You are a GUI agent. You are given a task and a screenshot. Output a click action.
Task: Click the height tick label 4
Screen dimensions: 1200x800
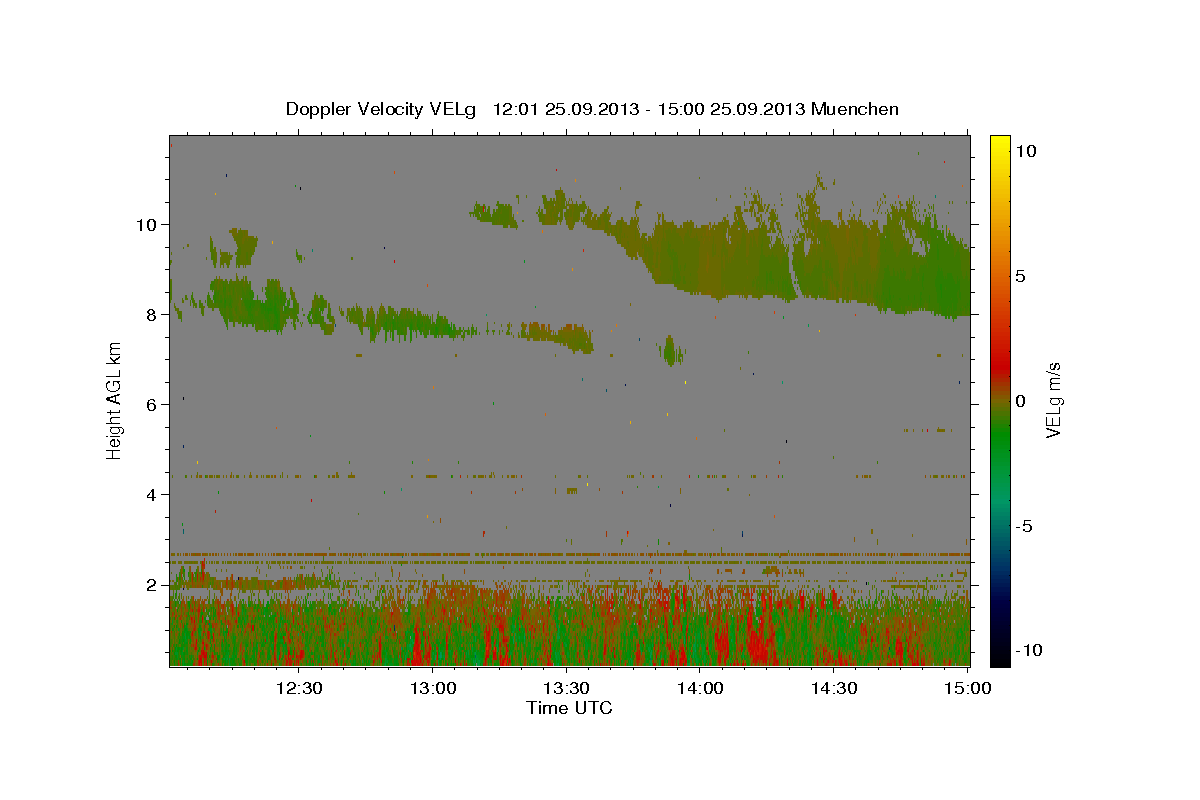pyautogui.click(x=152, y=494)
